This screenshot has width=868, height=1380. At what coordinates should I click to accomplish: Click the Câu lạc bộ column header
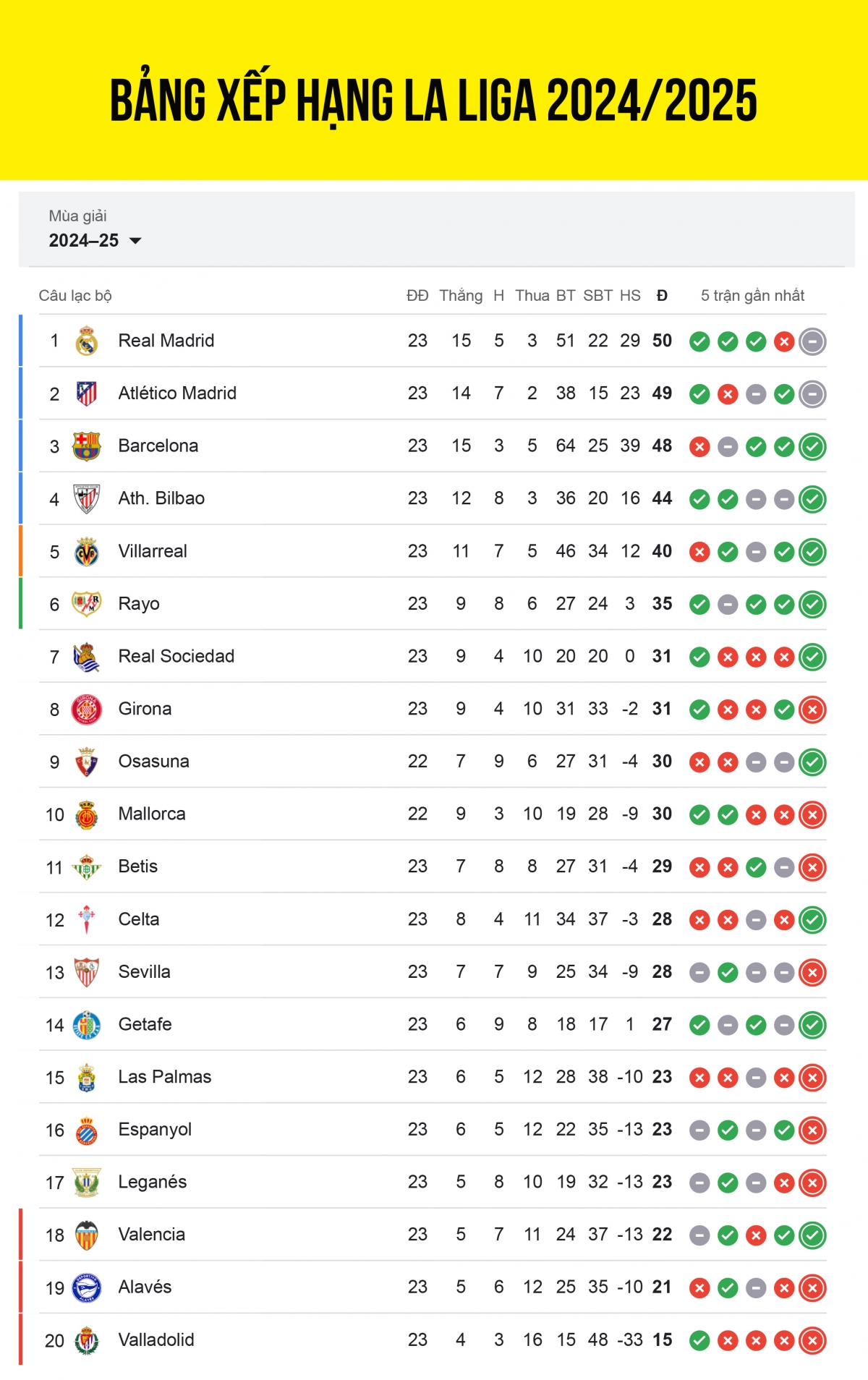tap(75, 296)
